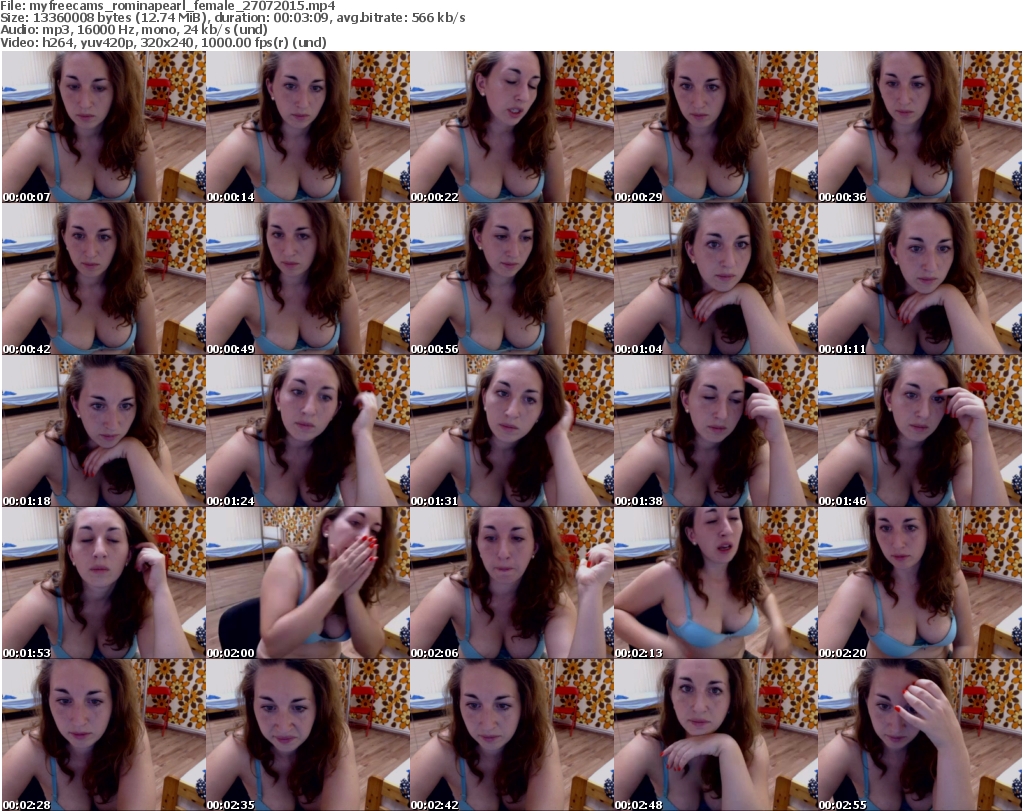
Task: Select the frame marked 00:01:11
Action: (920, 279)
